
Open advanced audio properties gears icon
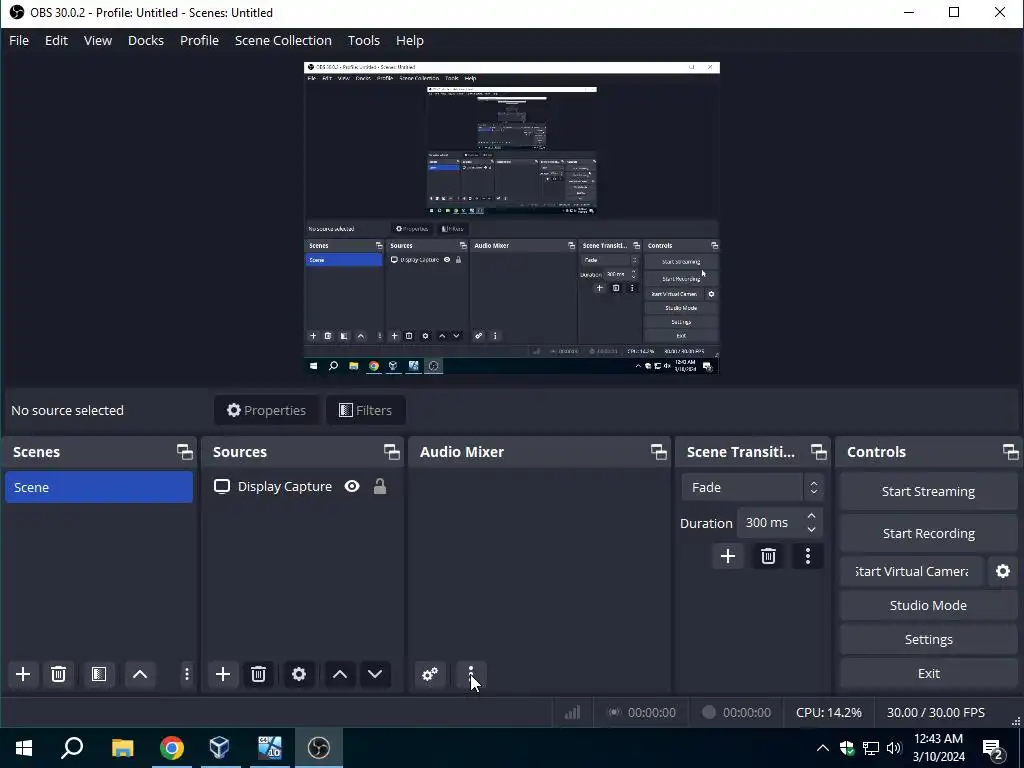(x=430, y=674)
